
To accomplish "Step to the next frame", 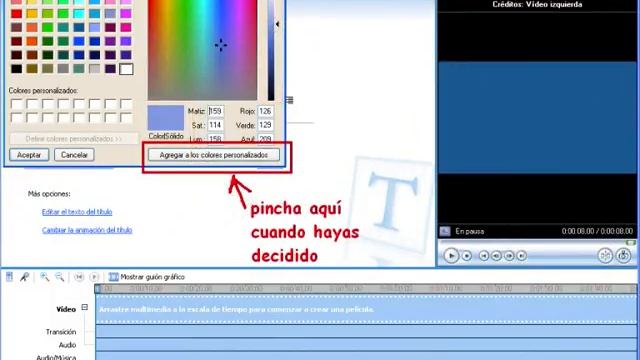I will point(509,256).
